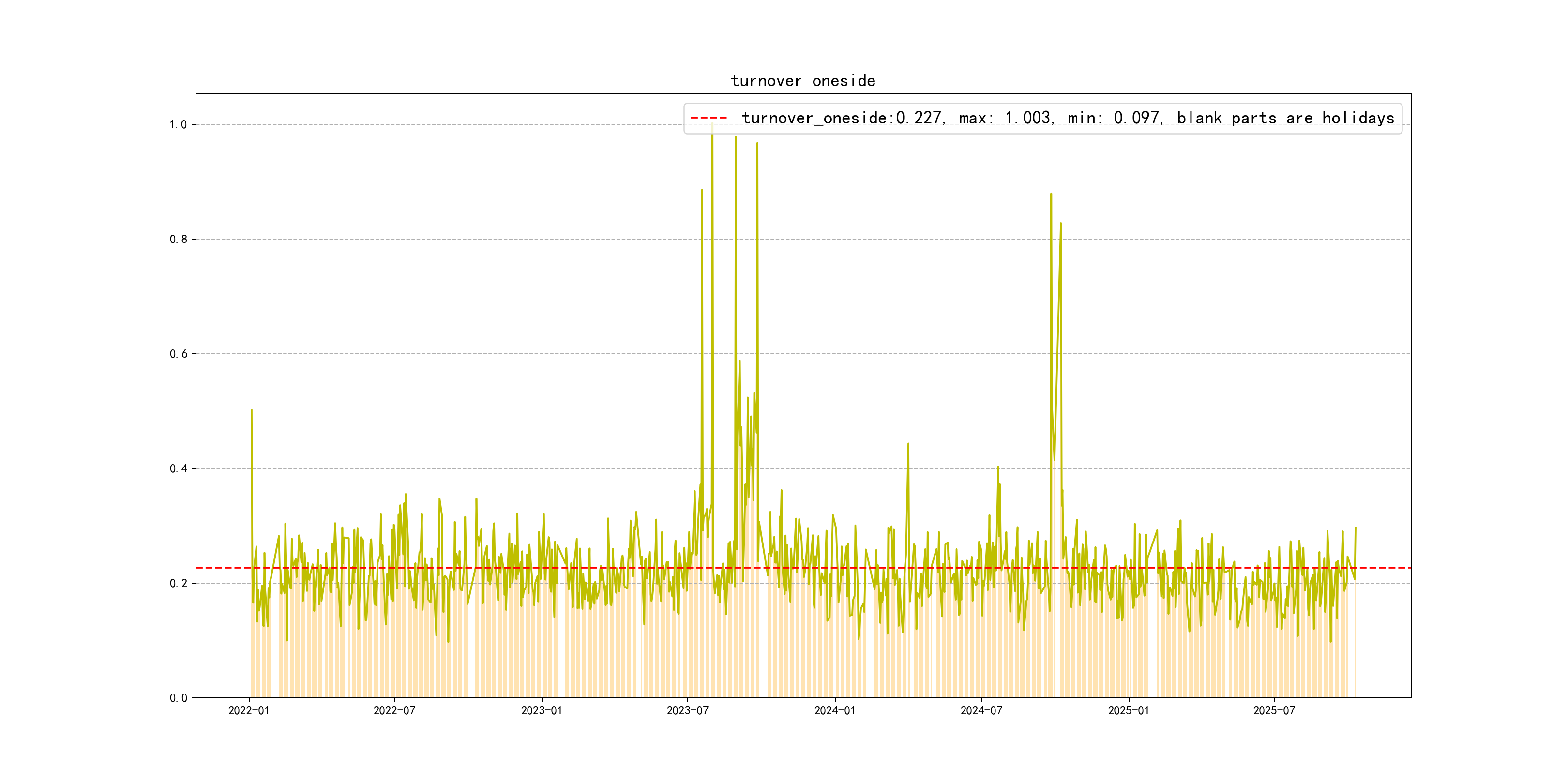Click the 2024-01 x-axis date label
The image size is (1568, 784).
coord(834,711)
